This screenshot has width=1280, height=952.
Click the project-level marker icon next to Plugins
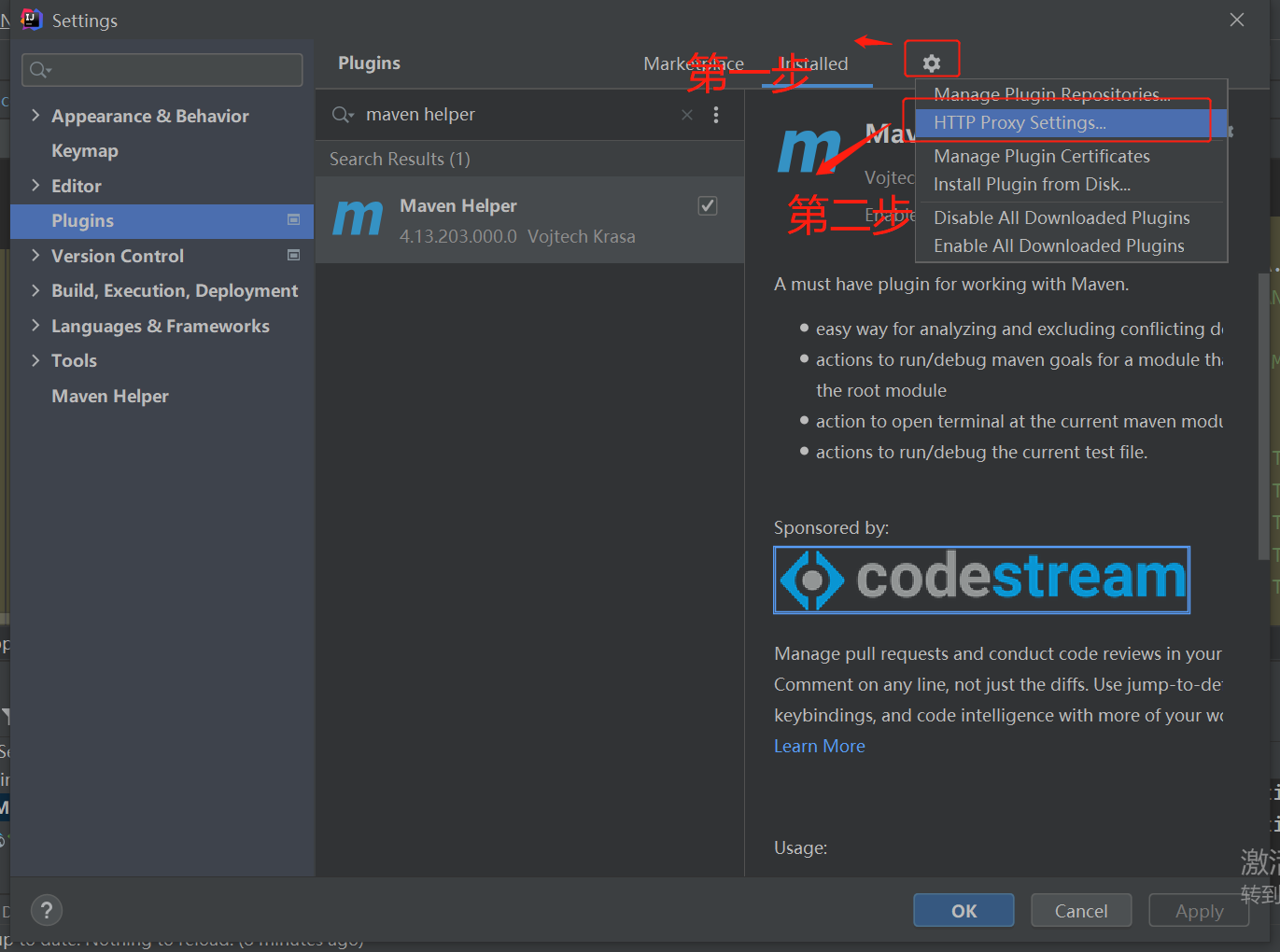point(293,220)
